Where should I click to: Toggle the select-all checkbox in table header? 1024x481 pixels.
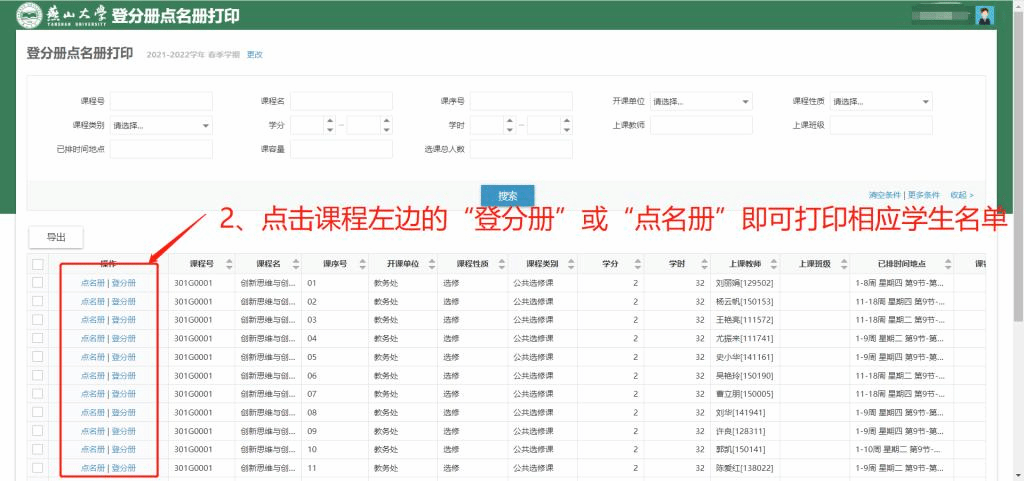tap(38, 264)
